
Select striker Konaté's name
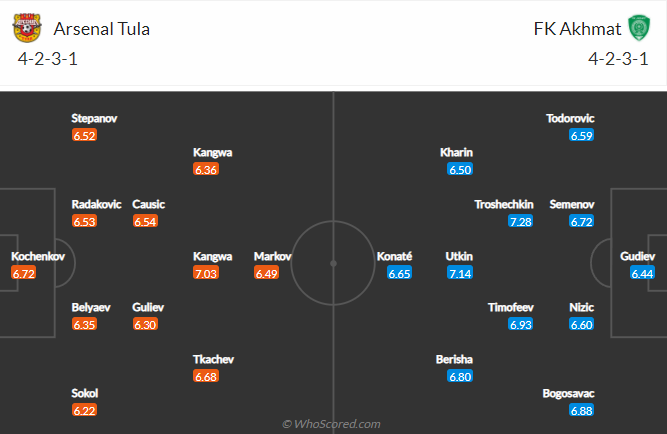[x=394, y=257]
